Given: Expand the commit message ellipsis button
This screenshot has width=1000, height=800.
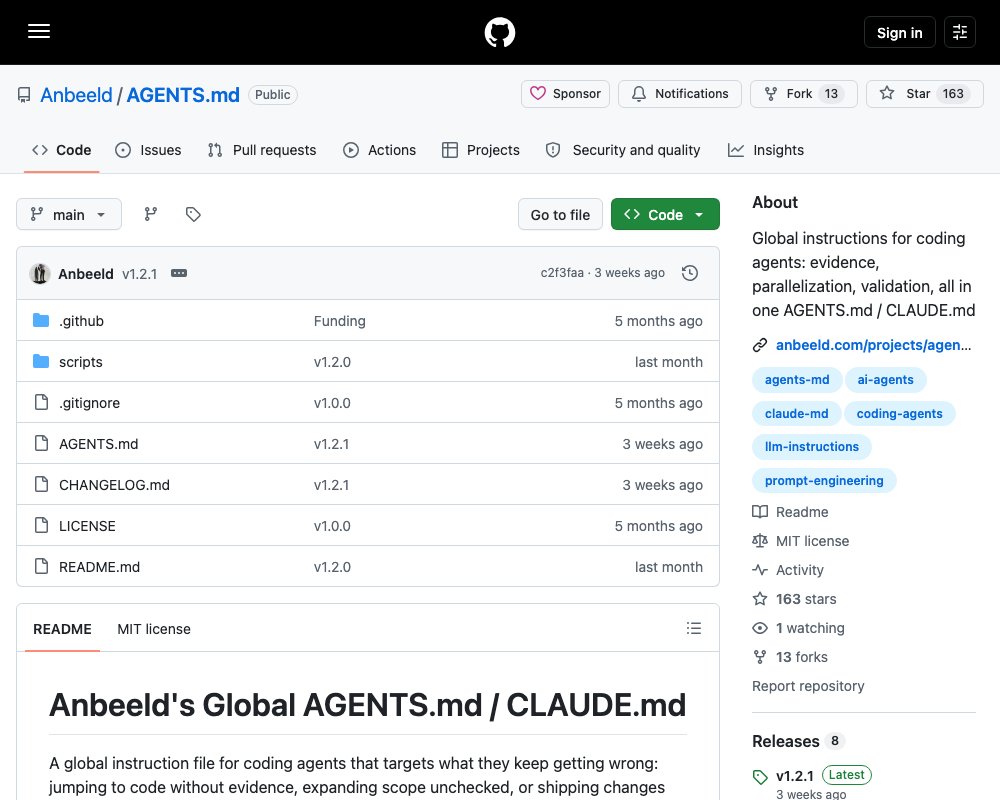Looking at the screenshot, I should point(179,273).
